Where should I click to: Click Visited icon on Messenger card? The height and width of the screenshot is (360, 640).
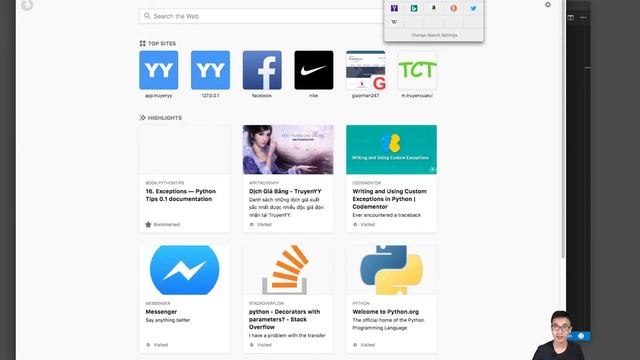point(148,345)
